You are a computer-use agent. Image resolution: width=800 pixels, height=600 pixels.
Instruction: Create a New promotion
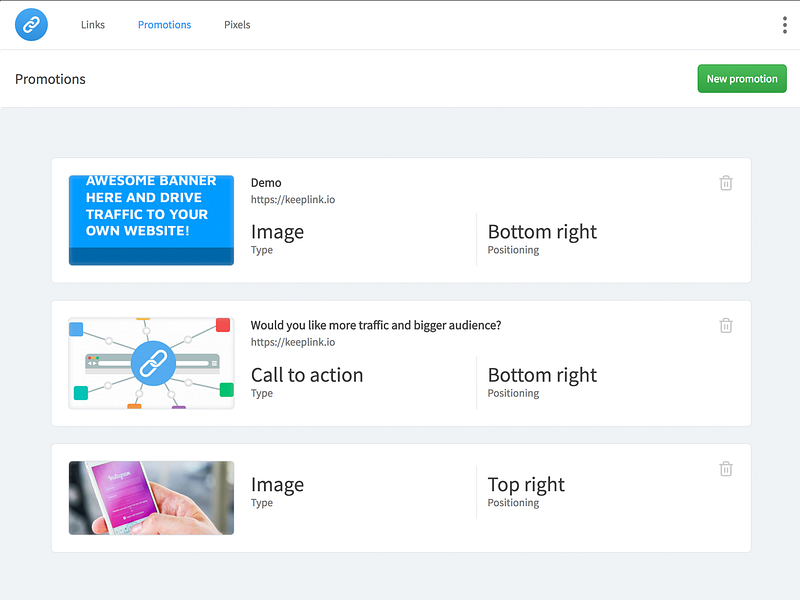[742, 79]
